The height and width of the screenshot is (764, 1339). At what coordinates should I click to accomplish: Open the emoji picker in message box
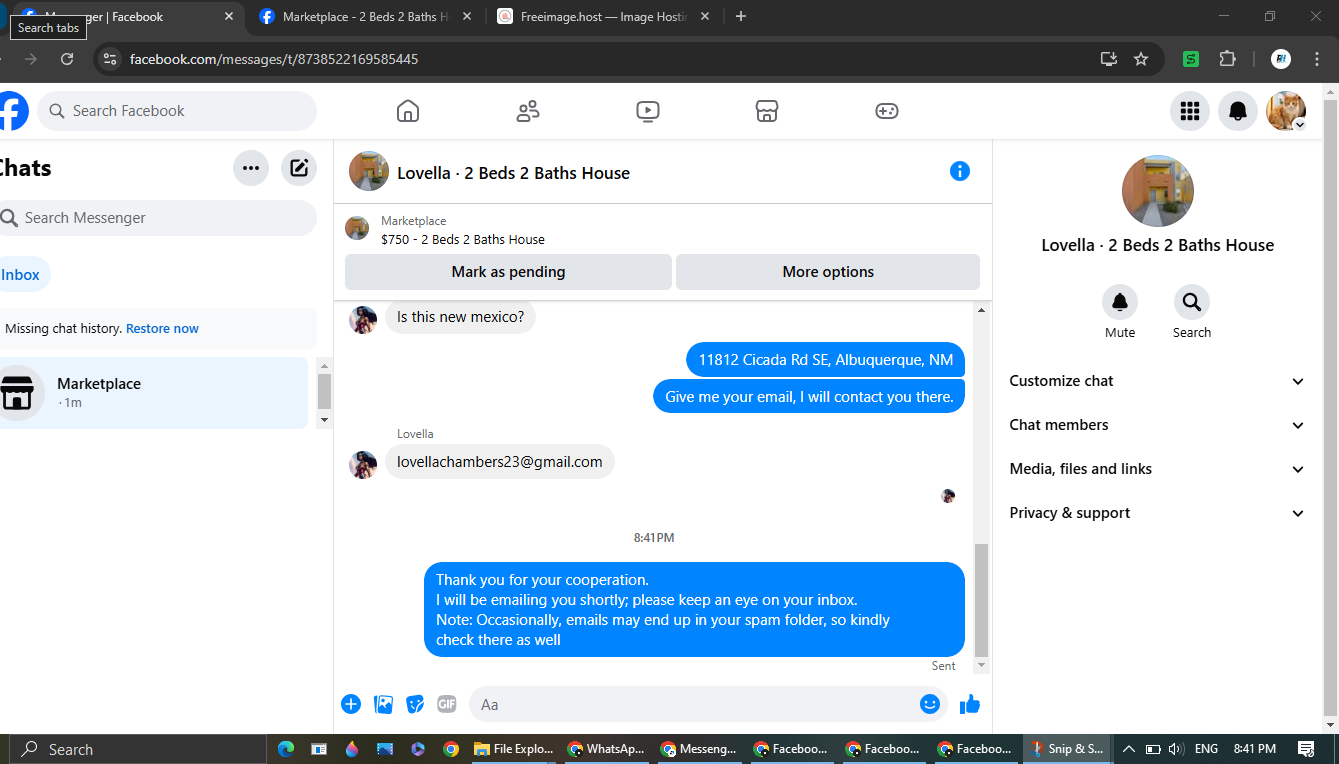[x=930, y=704]
